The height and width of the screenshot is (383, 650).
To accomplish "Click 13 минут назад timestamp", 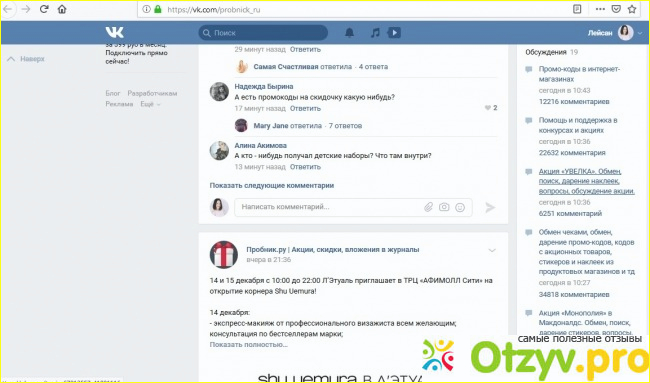I will coord(260,167).
